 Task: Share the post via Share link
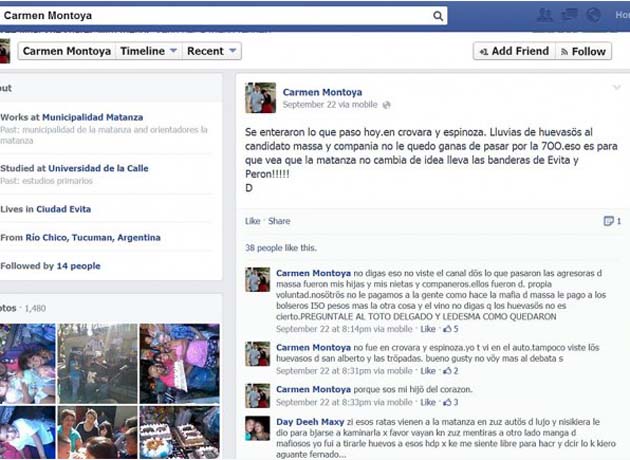point(279,221)
